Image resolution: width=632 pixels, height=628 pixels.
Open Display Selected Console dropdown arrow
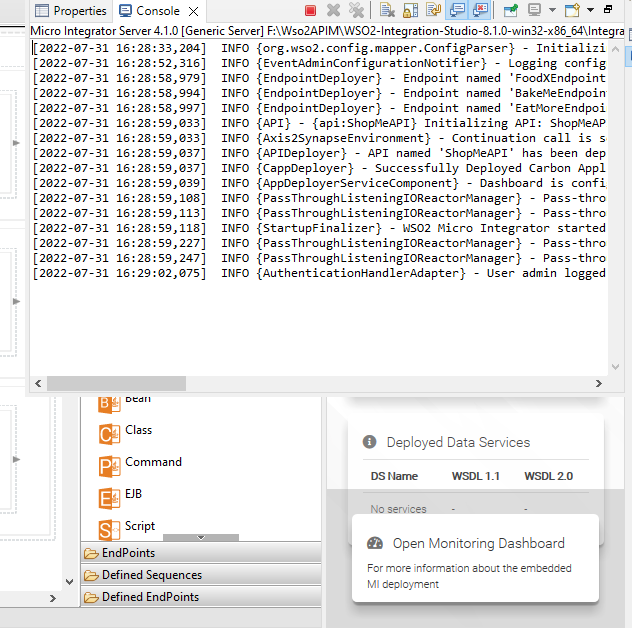click(552, 10)
